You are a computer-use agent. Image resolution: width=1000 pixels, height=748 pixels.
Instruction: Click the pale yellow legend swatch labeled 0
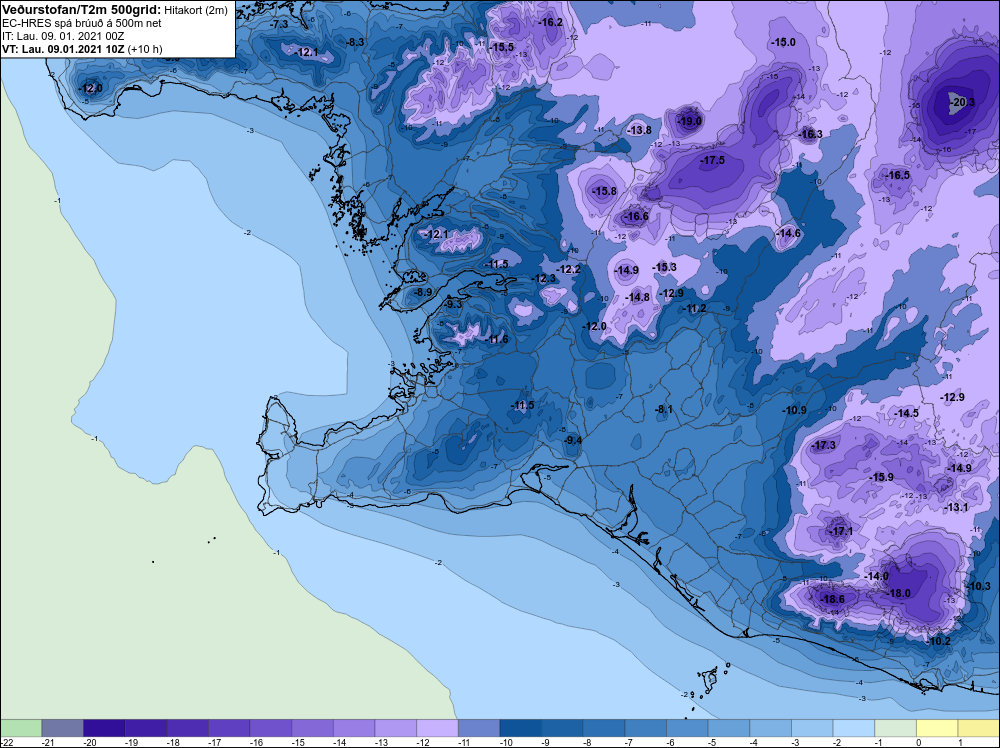[937, 728]
